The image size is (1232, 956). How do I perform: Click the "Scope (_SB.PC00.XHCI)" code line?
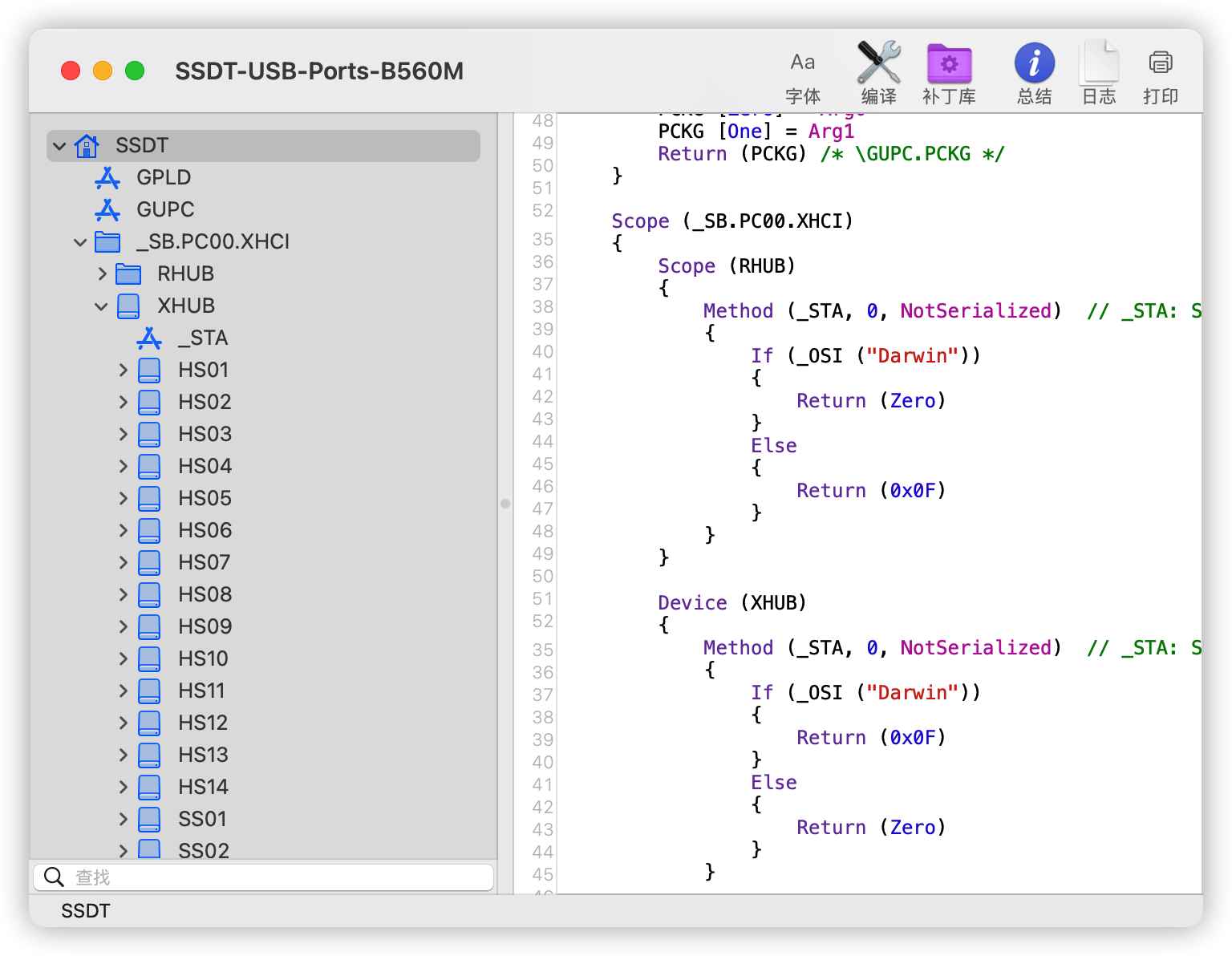point(732,221)
